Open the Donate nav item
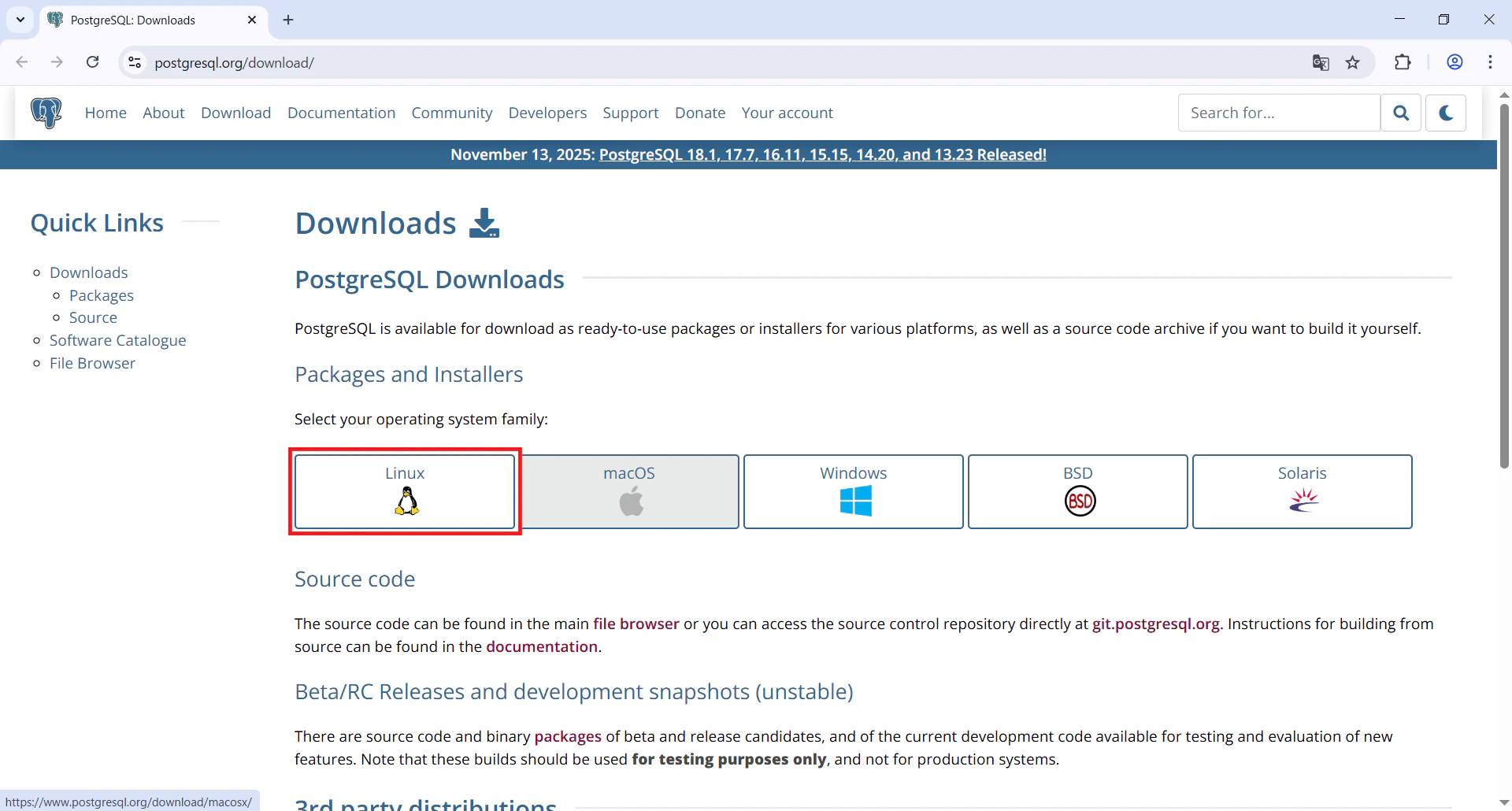1512x811 pixels. click(700, 113)
